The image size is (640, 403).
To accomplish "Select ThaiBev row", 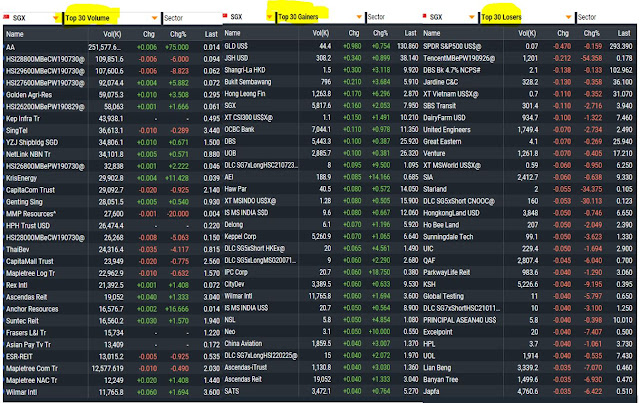I will (113, 249).
